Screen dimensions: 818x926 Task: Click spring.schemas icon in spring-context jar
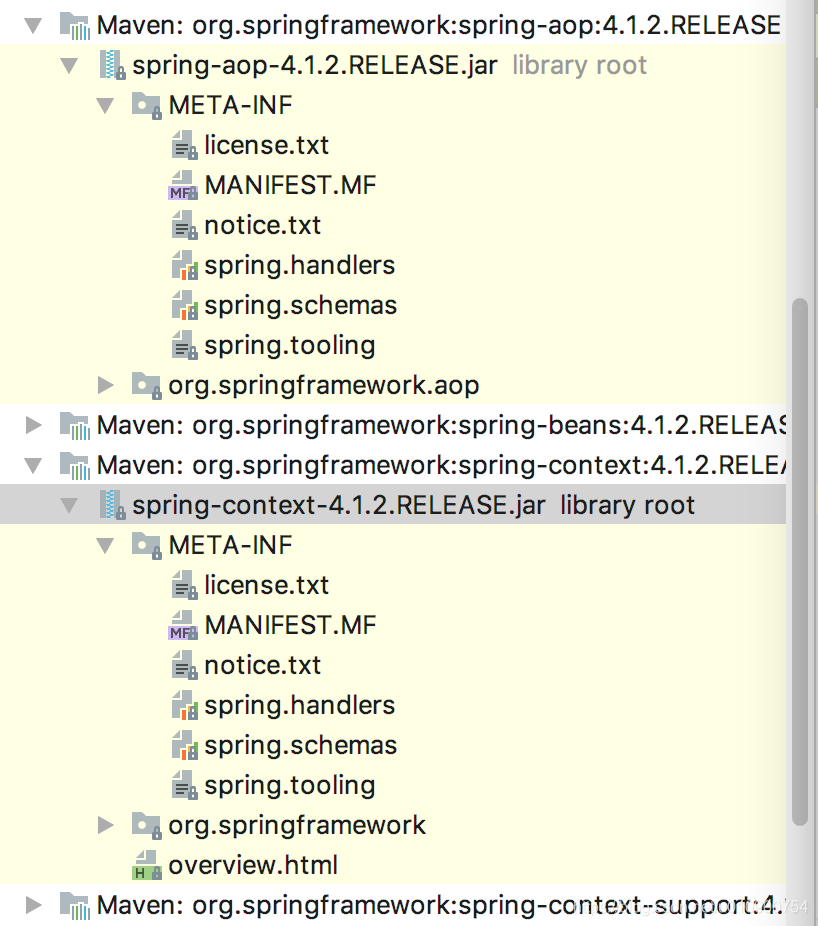pyautogui.click(x=184, y=745)
